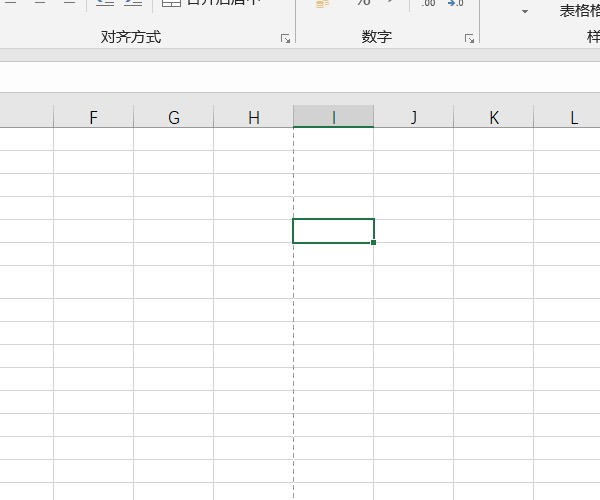Apply percent style number format

point(362,3)
